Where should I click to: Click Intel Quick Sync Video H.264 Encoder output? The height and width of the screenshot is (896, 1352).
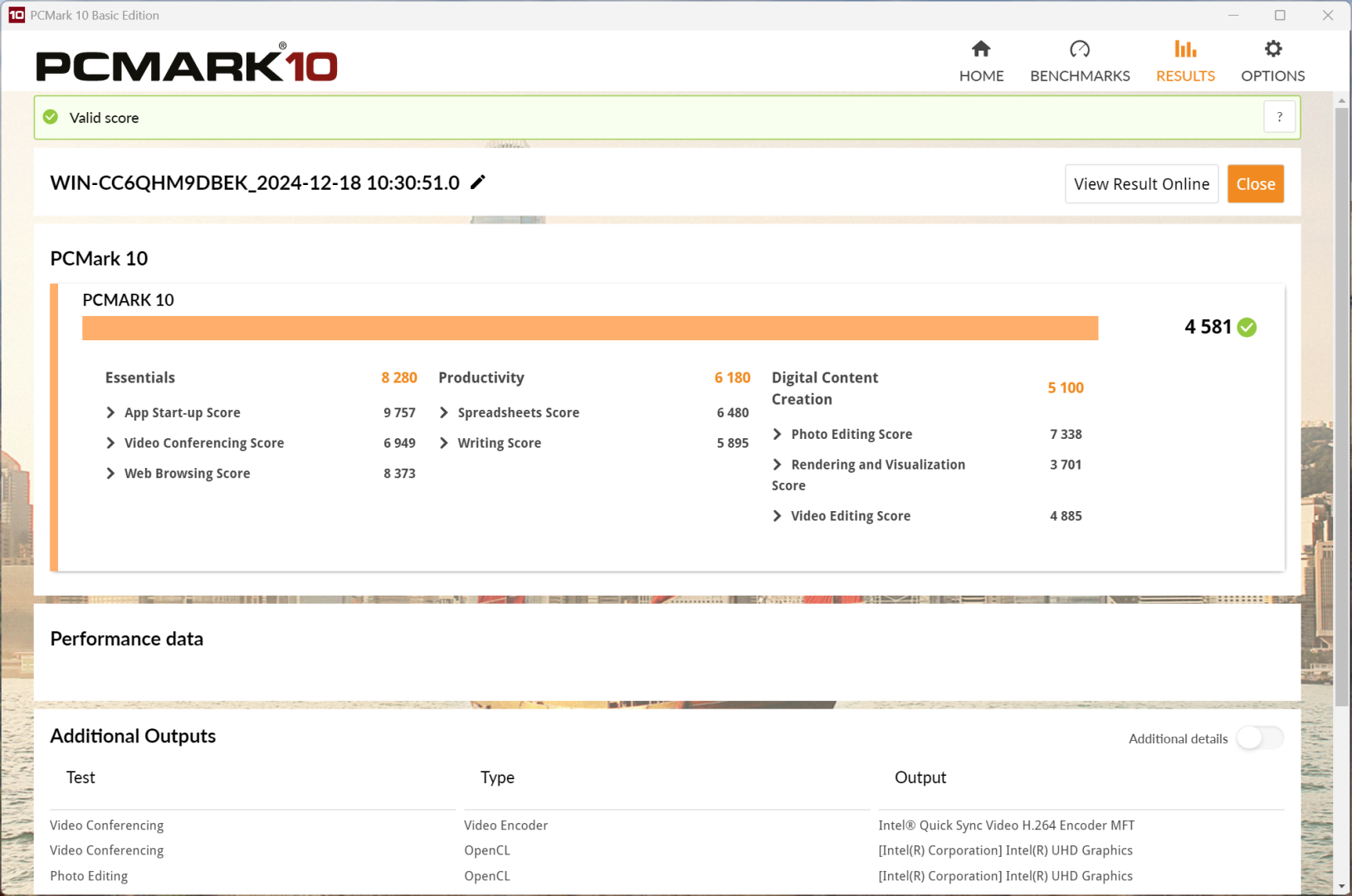1006,825
